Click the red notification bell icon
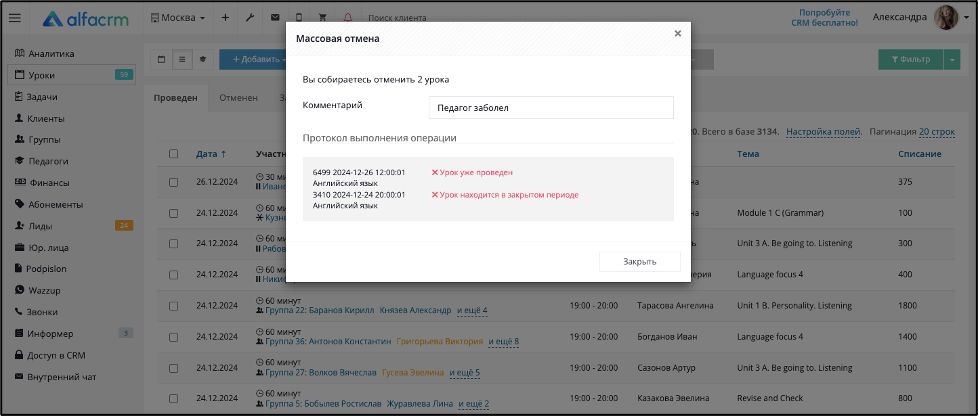The image size is (979, 416). 348,18
